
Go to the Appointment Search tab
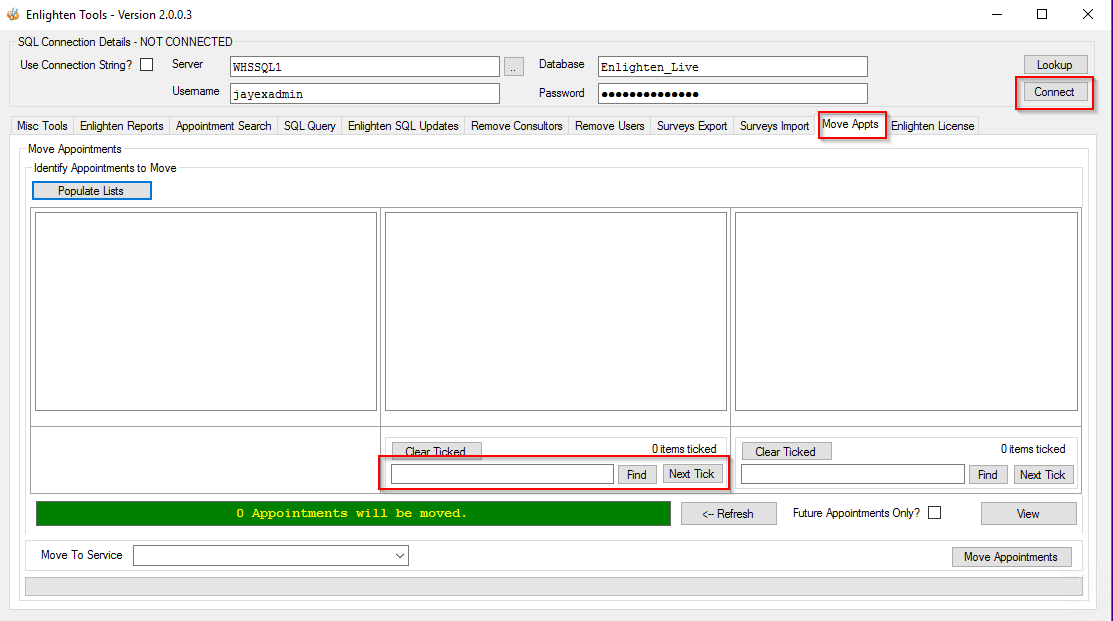[224, 126]
